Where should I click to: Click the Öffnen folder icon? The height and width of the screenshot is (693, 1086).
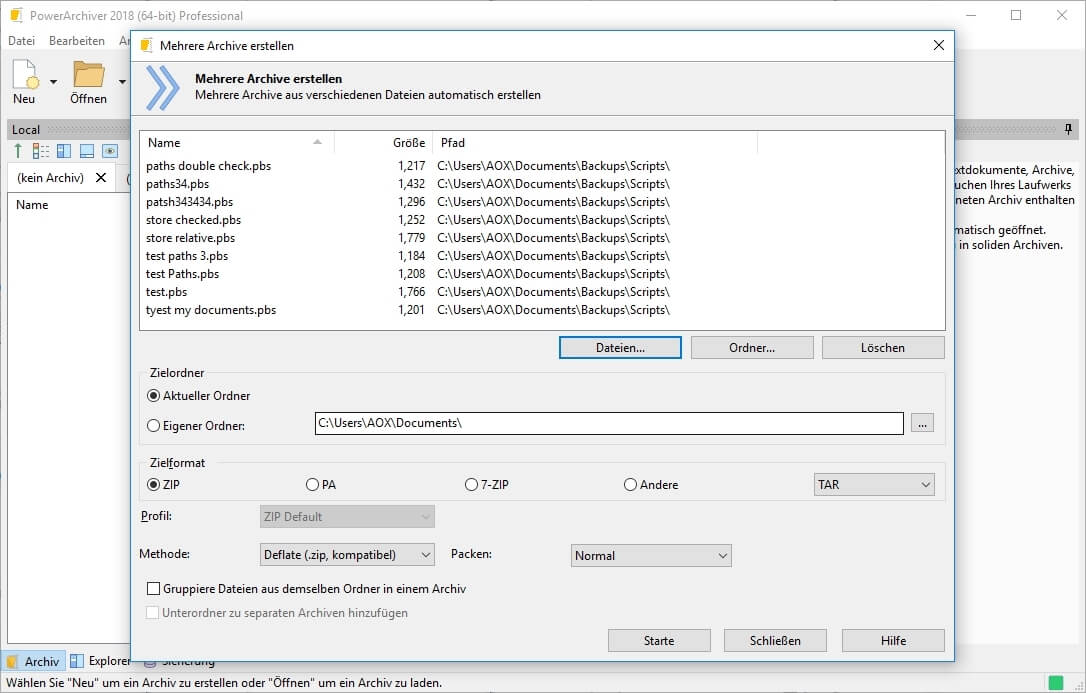pos(89,76)
